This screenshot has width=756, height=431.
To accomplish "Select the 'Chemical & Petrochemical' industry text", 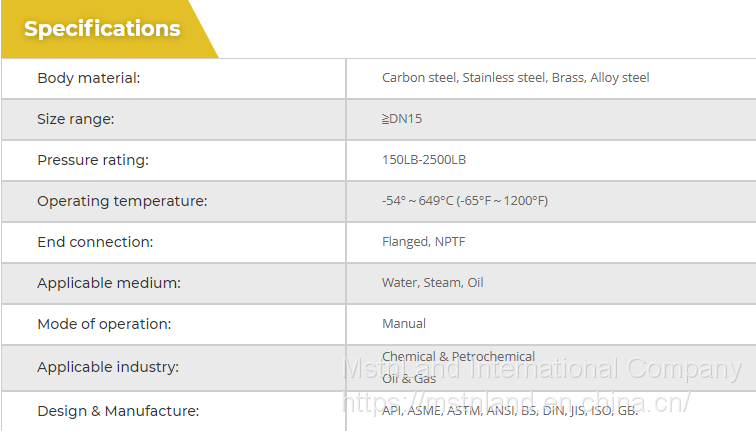I will pos(458,356).
